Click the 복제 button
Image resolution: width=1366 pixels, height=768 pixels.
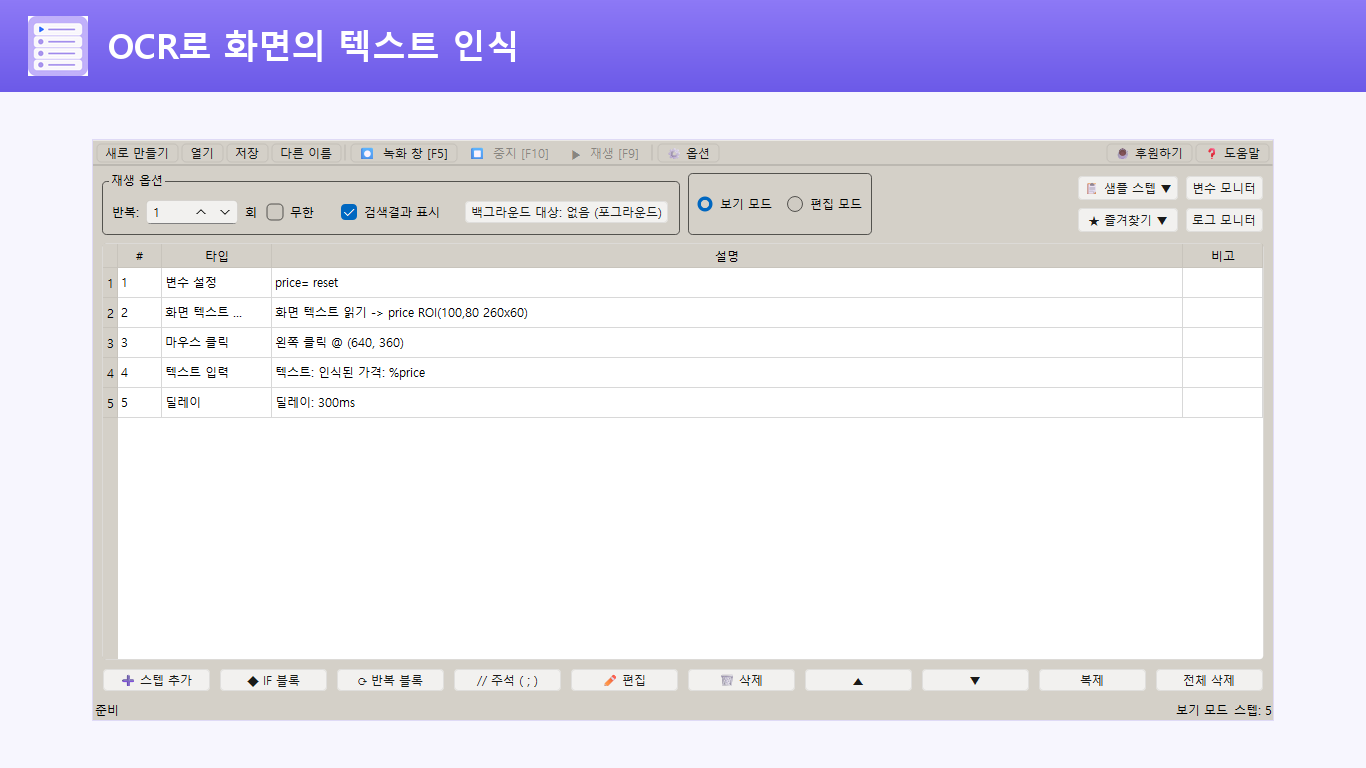pos(1092,680)
